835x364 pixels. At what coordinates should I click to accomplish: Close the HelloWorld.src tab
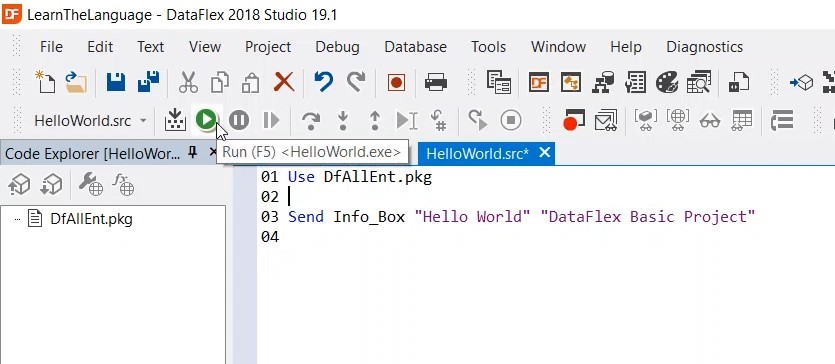coord(544,153)
